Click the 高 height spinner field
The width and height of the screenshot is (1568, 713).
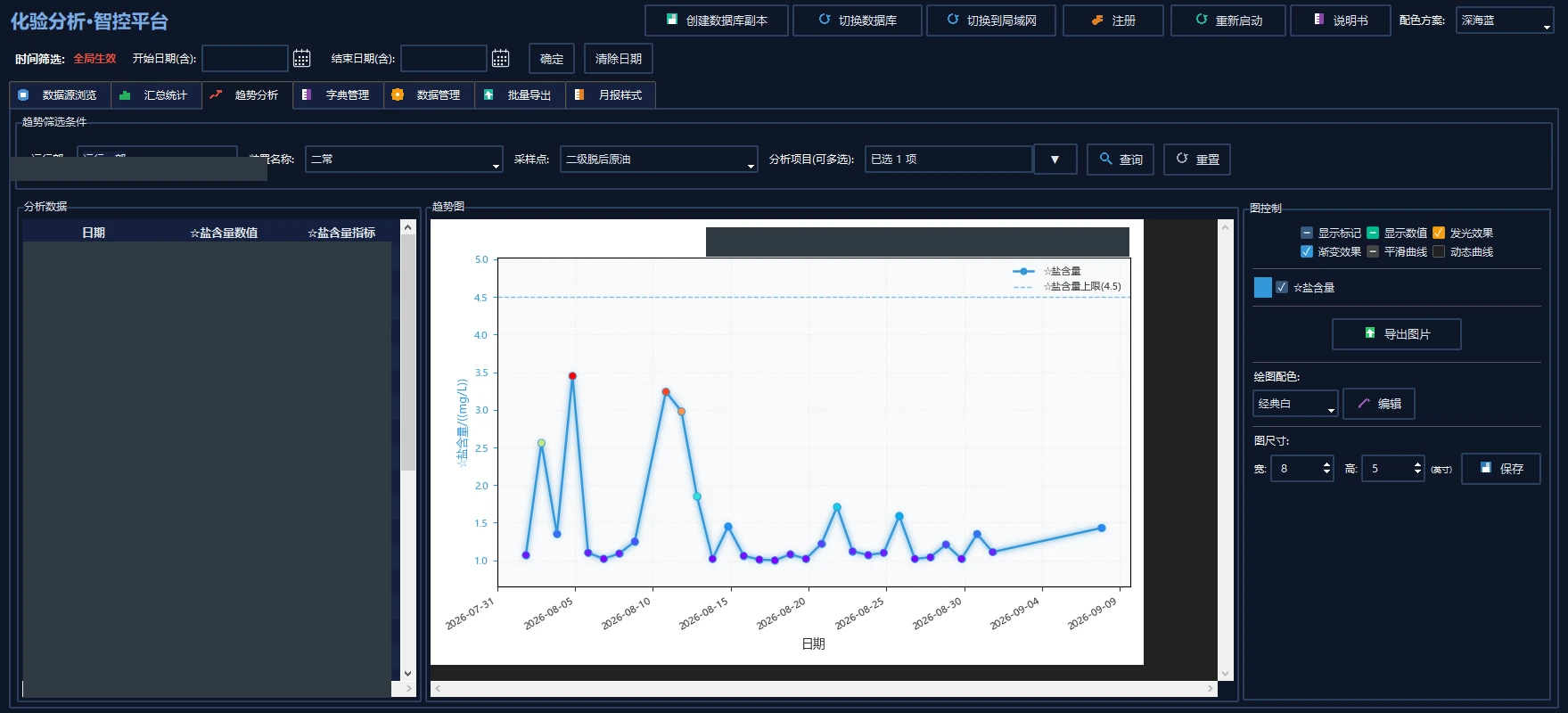tap(1393, 468)
